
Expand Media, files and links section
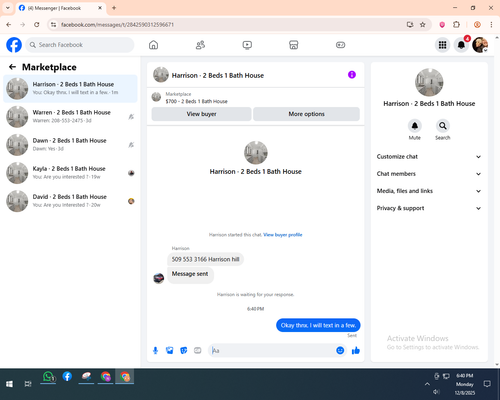tap(429, 191)
